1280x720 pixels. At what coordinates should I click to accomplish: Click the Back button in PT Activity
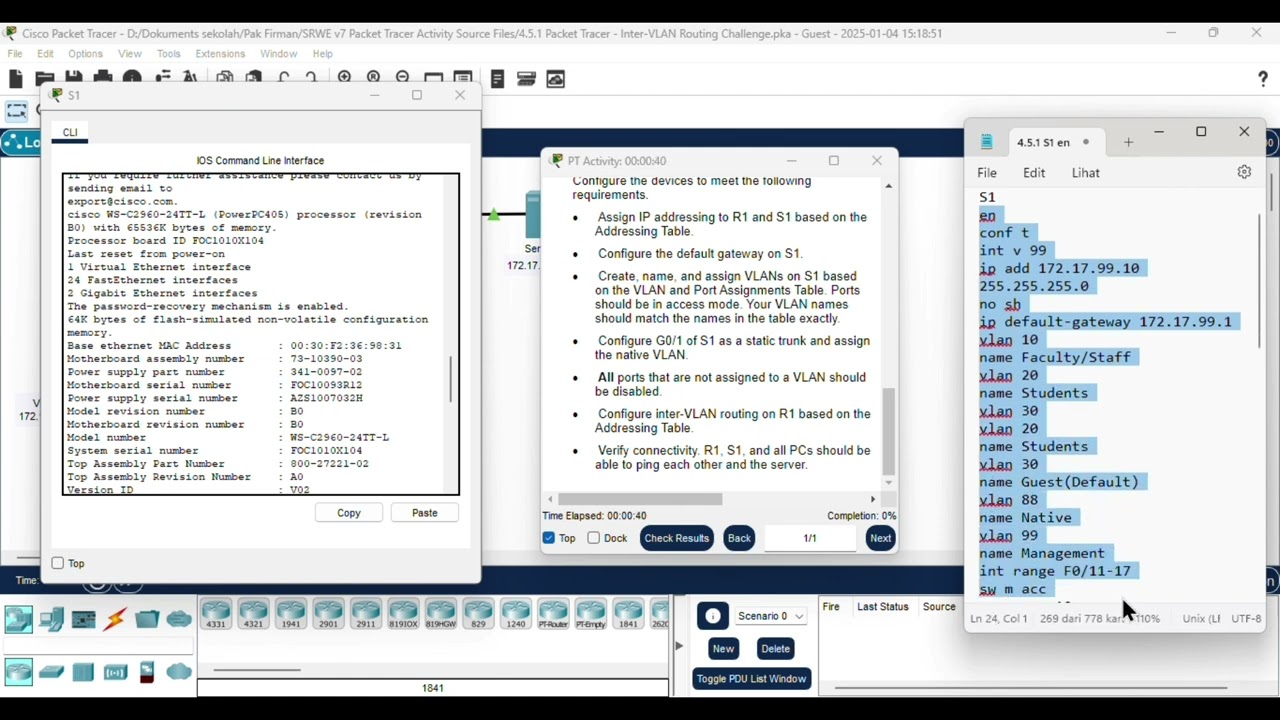coord(739,538)
